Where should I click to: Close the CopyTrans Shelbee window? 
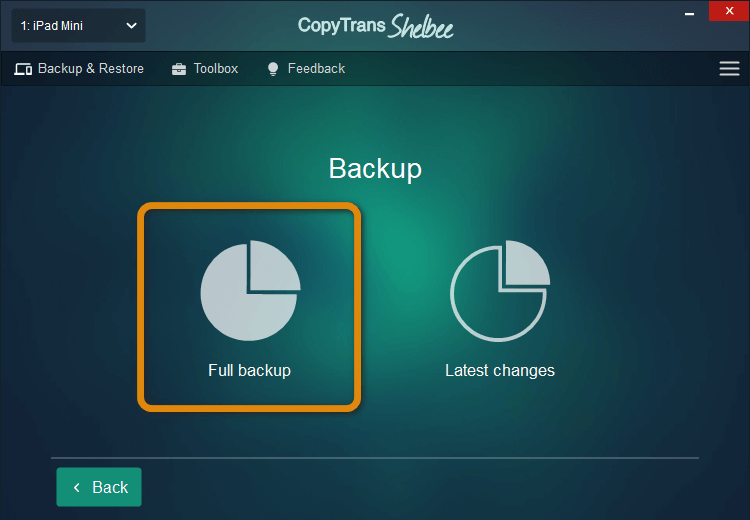click(729, 11)
